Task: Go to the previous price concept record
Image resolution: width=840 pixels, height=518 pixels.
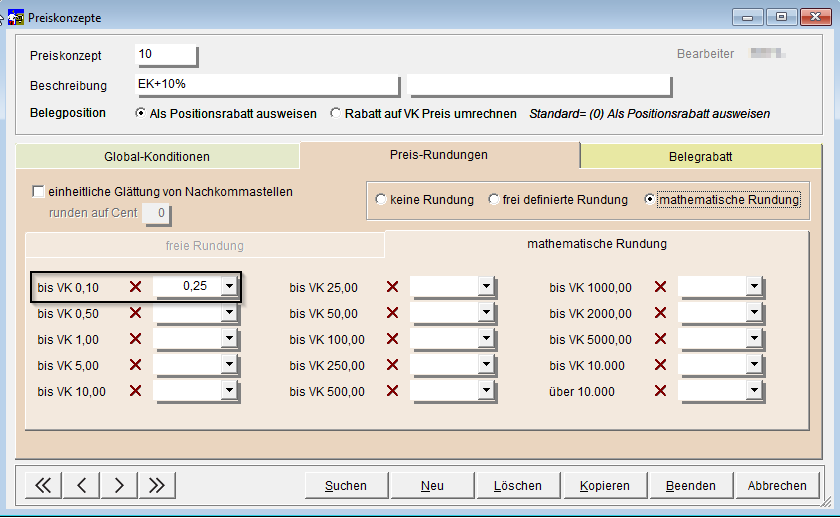Action: pos(81,485)
